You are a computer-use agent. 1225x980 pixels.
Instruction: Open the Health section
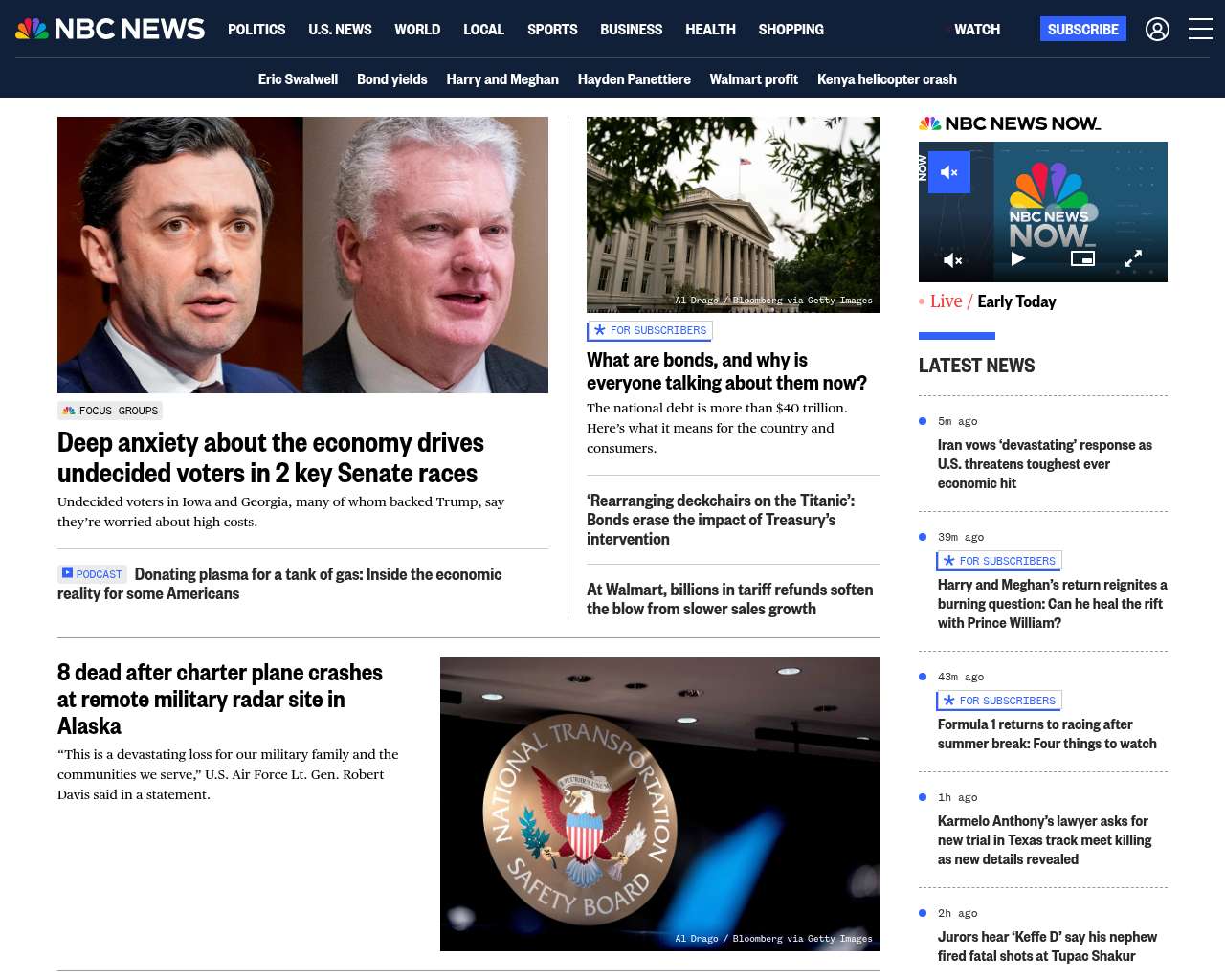click(x=710, y=30)
